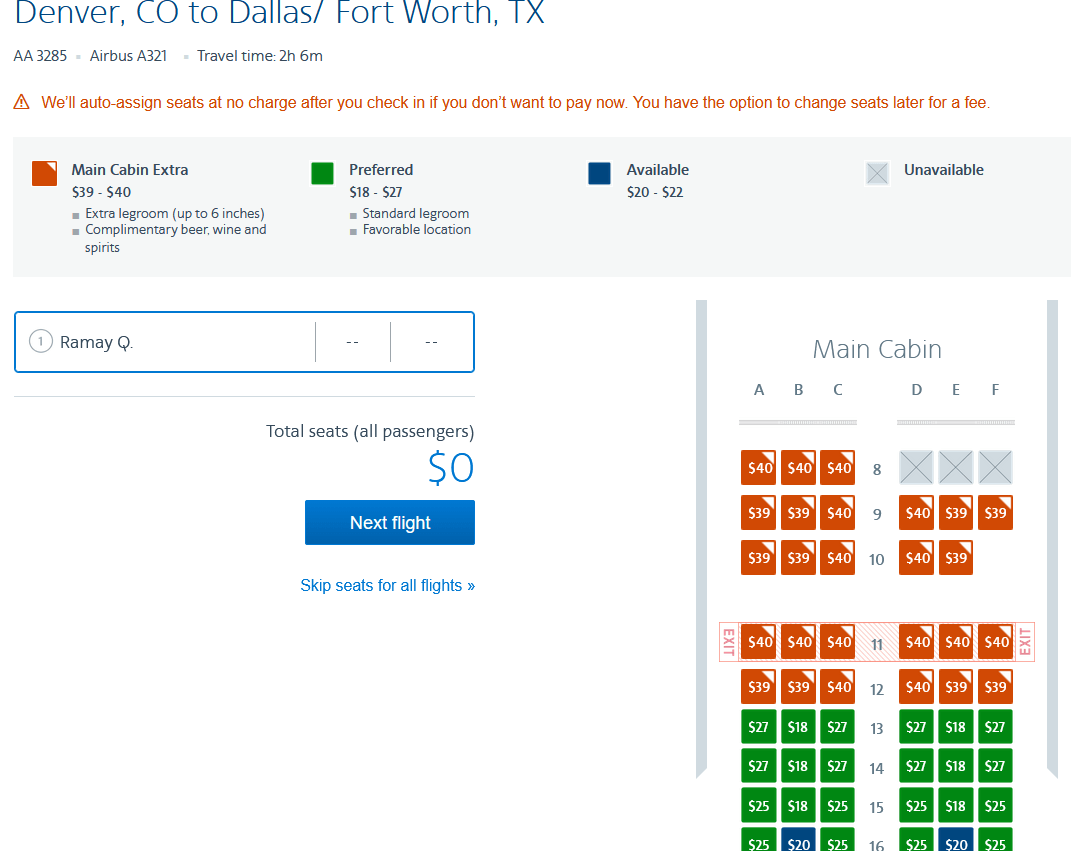Click Skip seats for all flights link
The height and width of the screenshot is (851, 1071).
387,586
